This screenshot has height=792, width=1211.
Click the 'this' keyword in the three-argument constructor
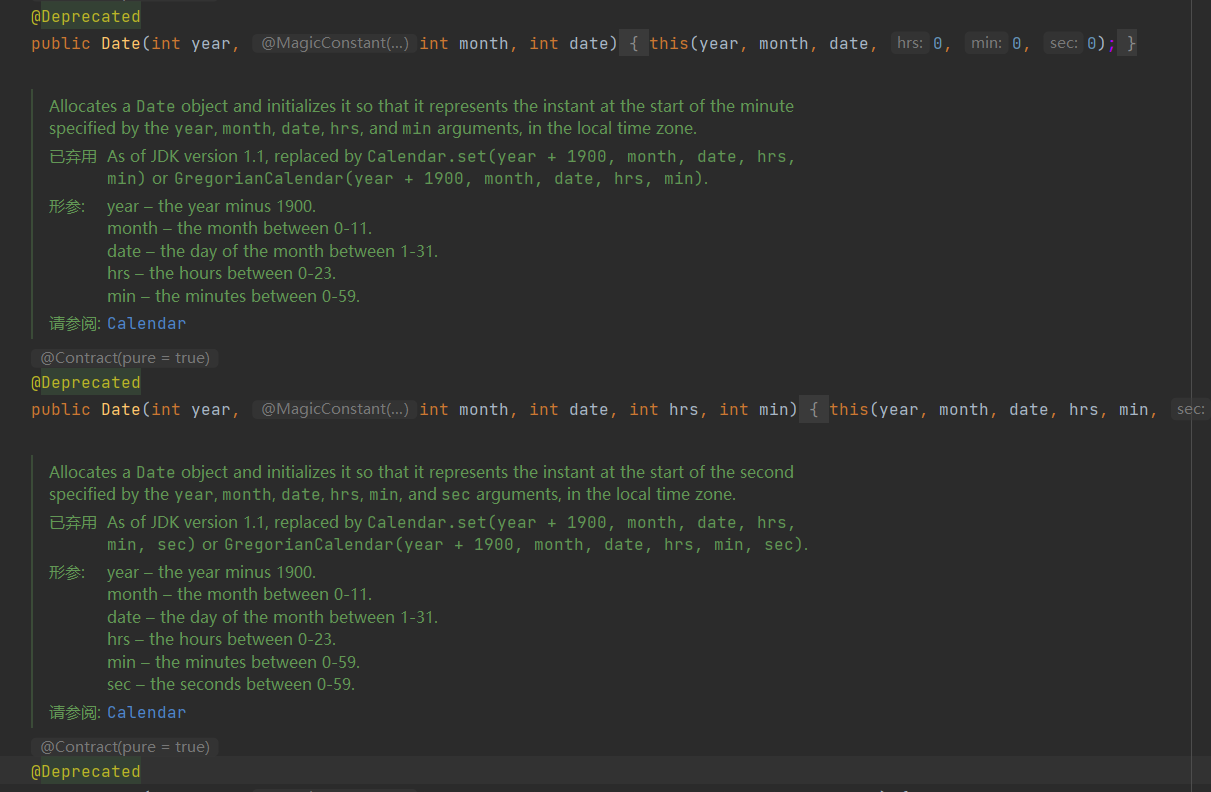(669, 44)
